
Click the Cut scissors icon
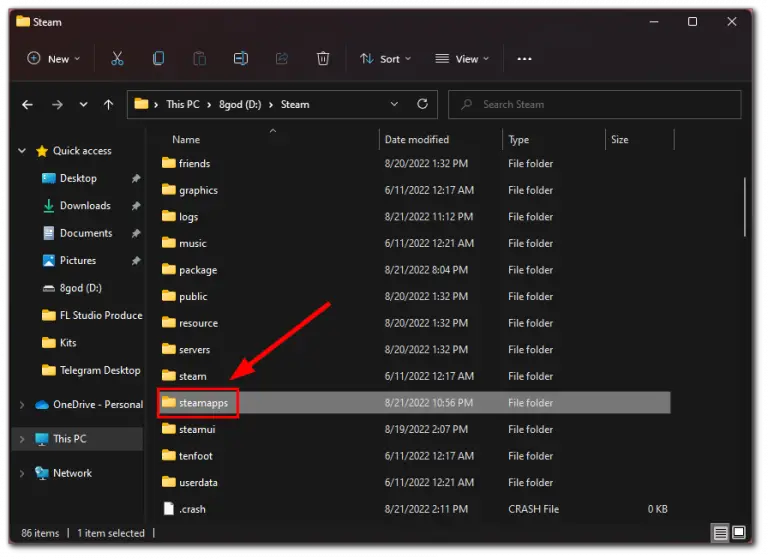tap(117, 59)
